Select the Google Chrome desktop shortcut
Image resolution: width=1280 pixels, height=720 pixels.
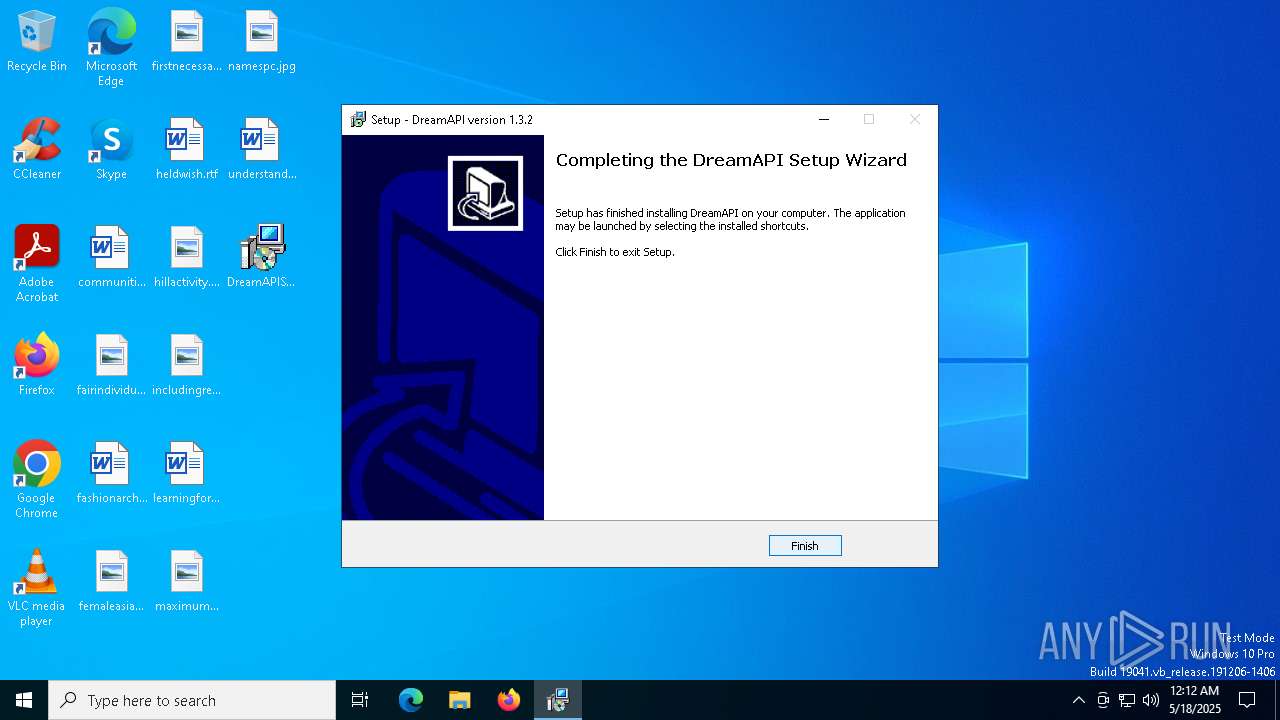(37, 480)
